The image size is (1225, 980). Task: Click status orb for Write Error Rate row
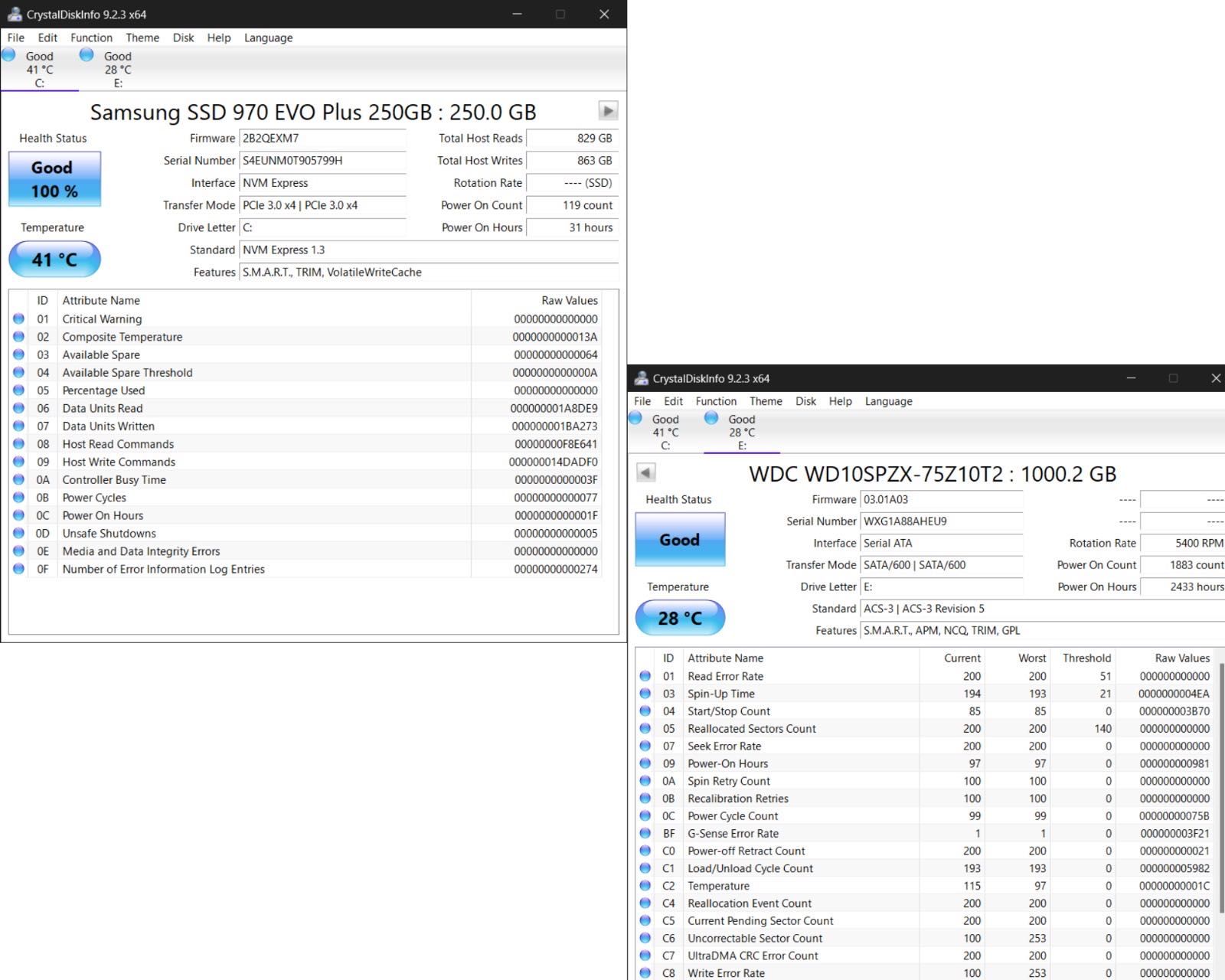click(645, 973)
